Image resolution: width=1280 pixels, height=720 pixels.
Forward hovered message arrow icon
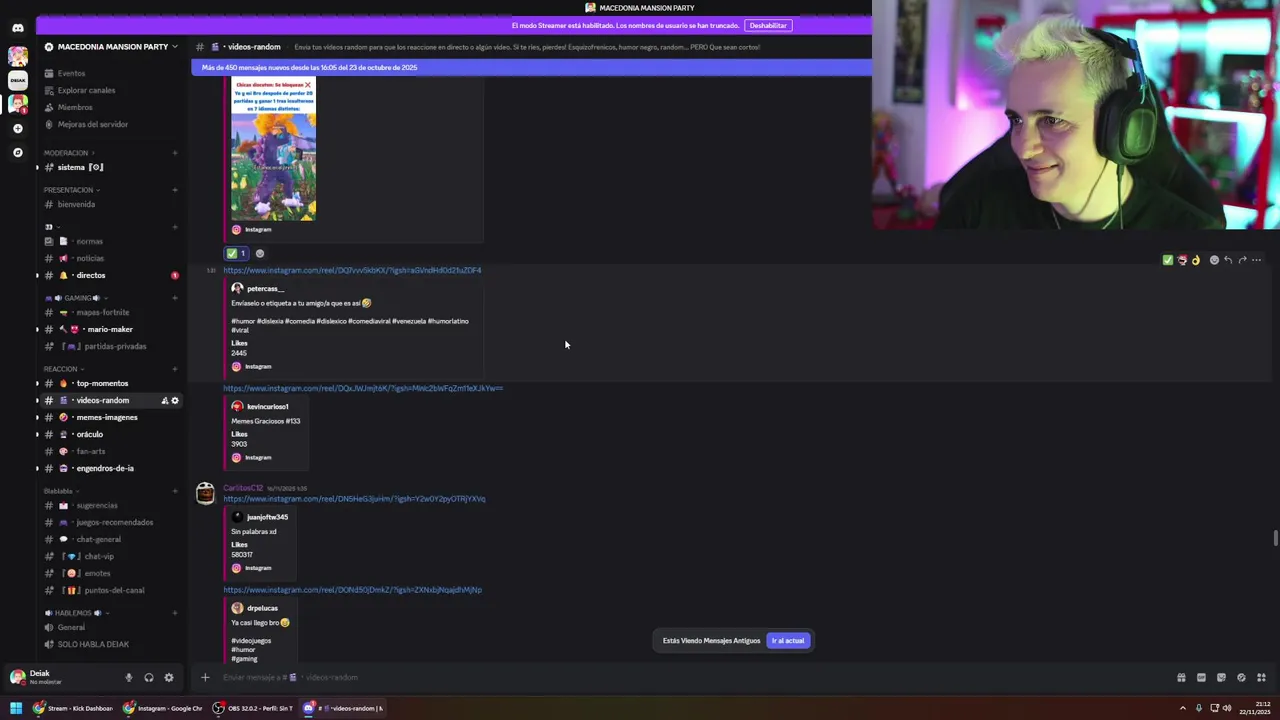coord(1242,260)
